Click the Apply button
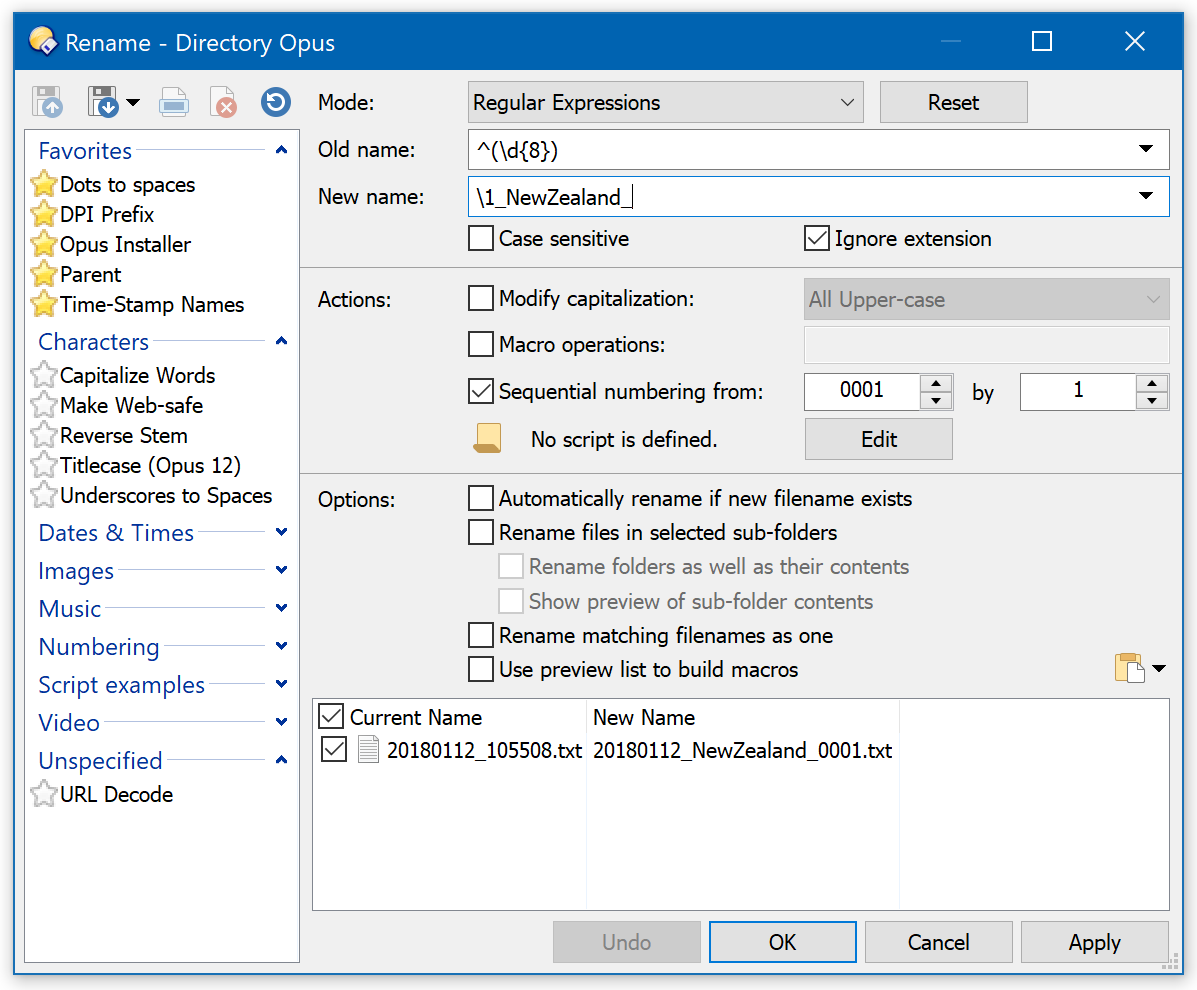The image size is (1197, 990). point(1094,942)
